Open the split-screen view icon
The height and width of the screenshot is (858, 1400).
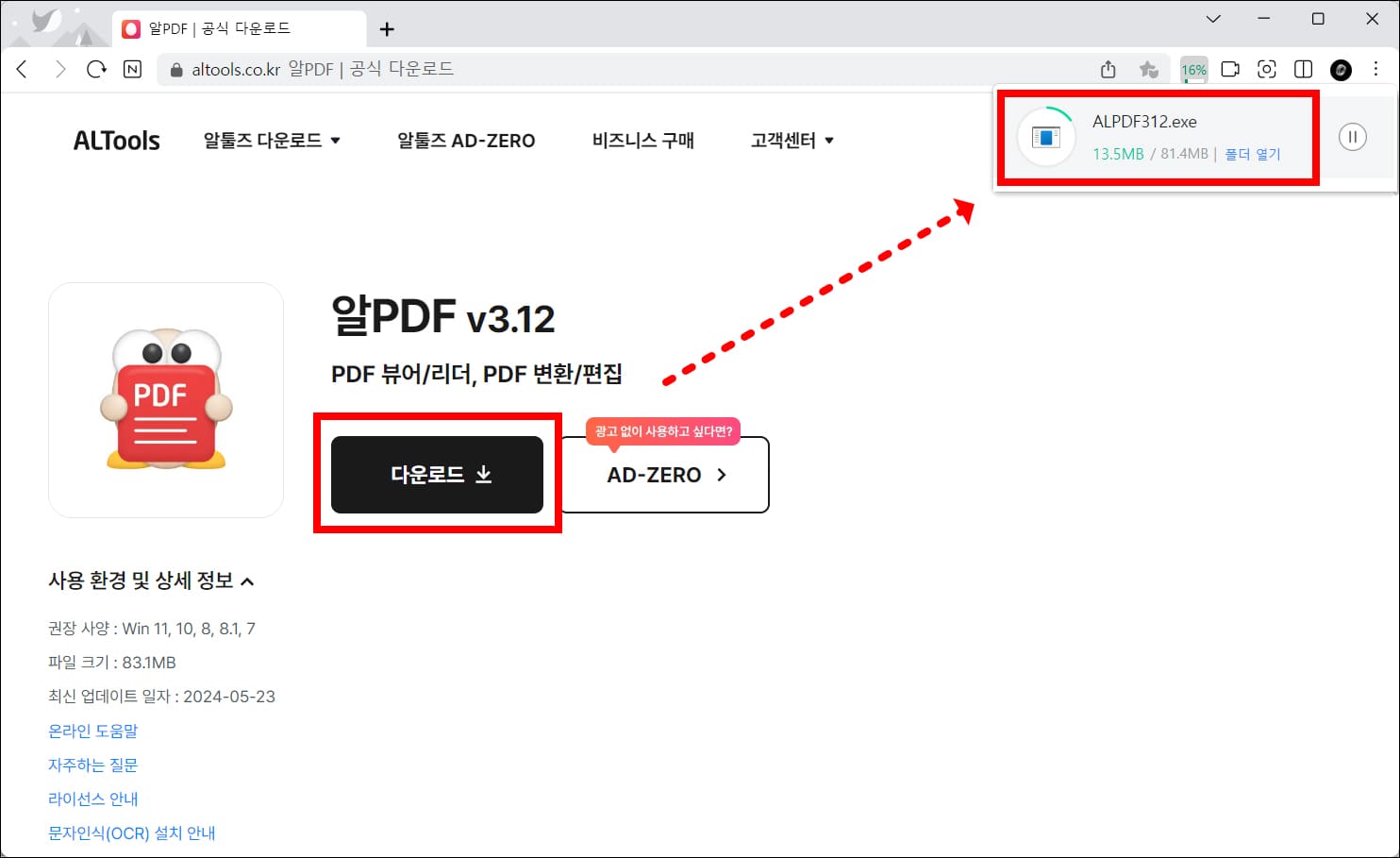pyautogui.click(x=1303, y=69)
